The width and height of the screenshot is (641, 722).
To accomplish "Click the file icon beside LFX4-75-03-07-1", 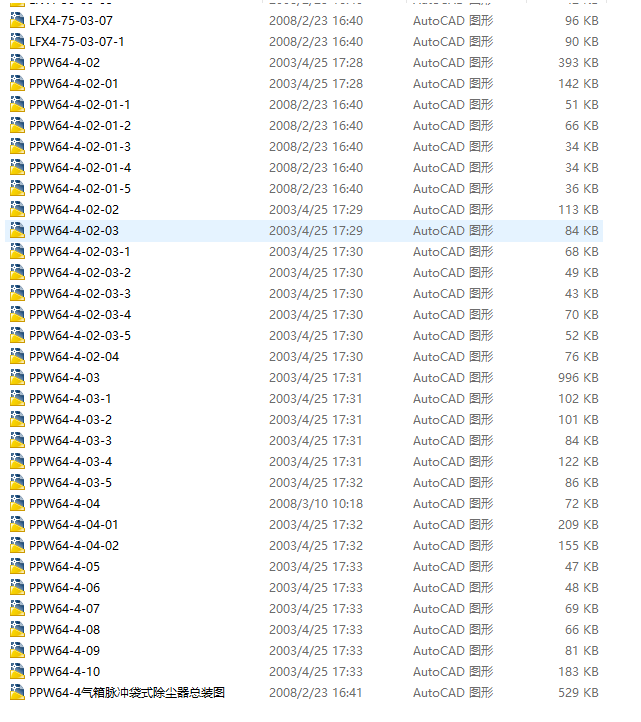I will pyautogui.click(x=17, y=42).
